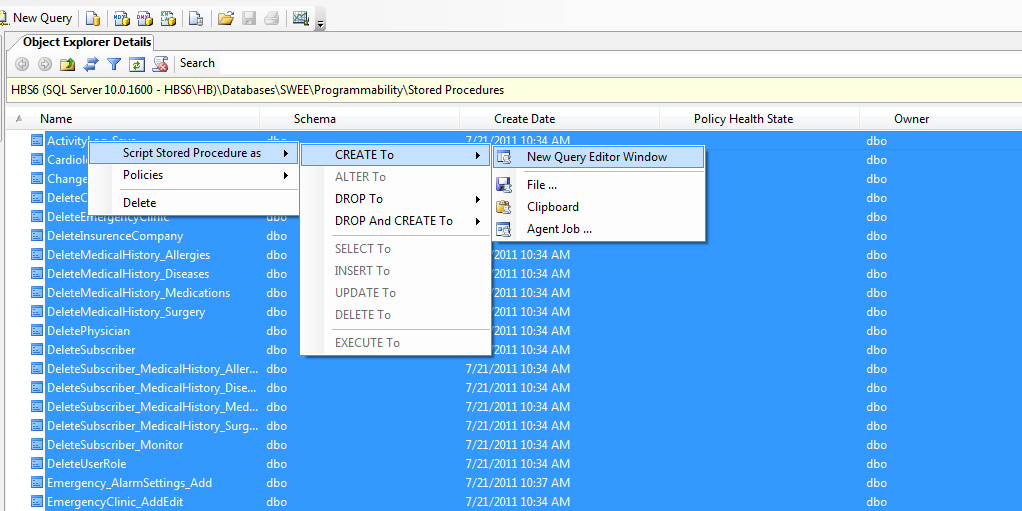Choose Agent Job ... as the script destination
1022x511 pixels.
(x=598, y=229)
